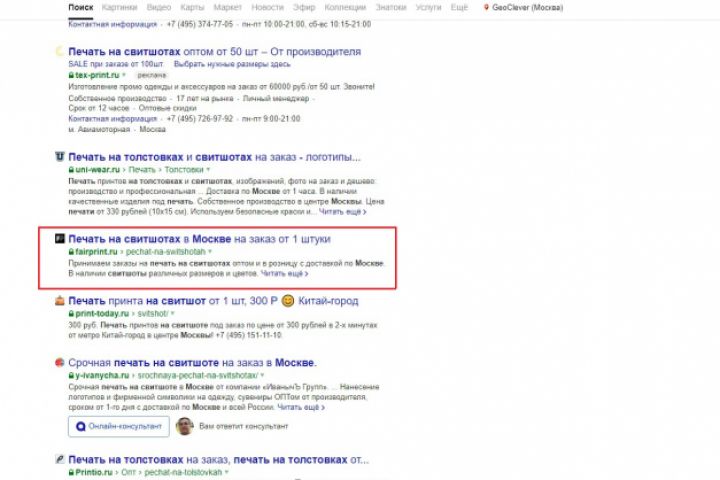The width and height of the screenshot is (720, 480).
Task: Expand the Ещё menu tab
Action: pos(459,7)
